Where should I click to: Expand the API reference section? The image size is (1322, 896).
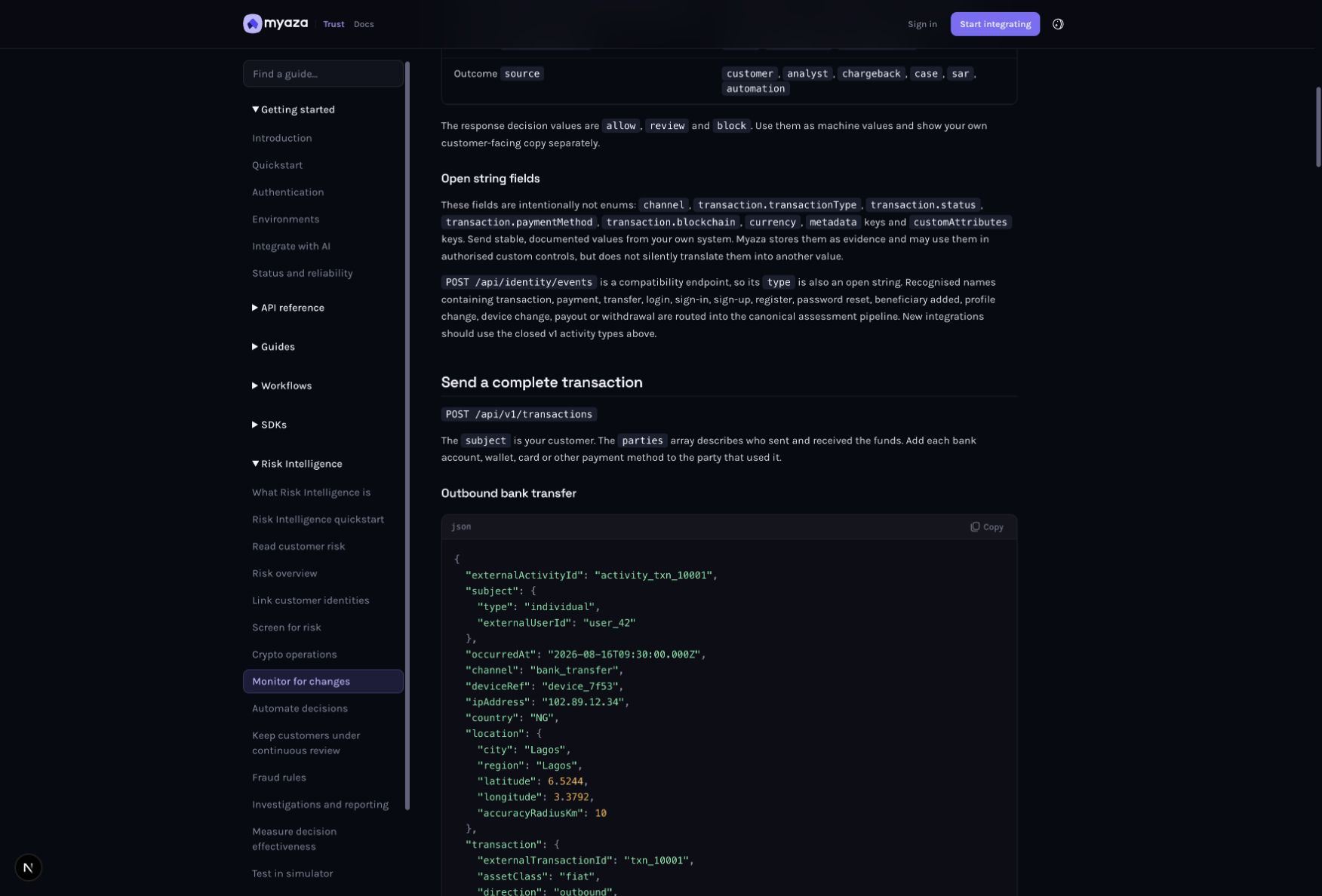pos(288,308)
